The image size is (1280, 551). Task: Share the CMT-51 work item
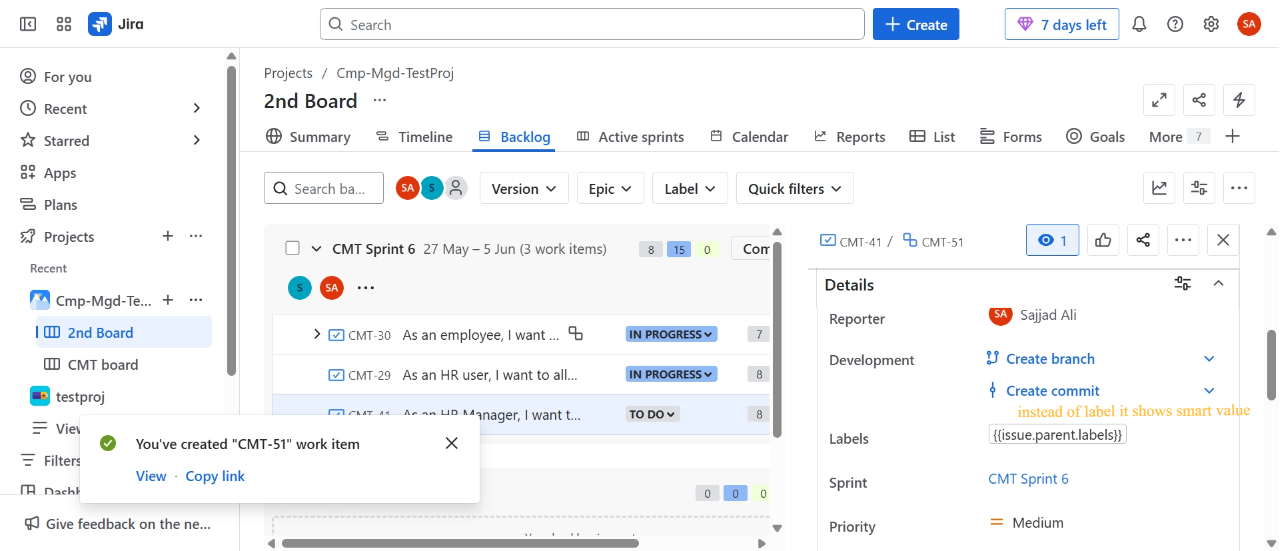pyautogui.click(x=1143, y=240)
